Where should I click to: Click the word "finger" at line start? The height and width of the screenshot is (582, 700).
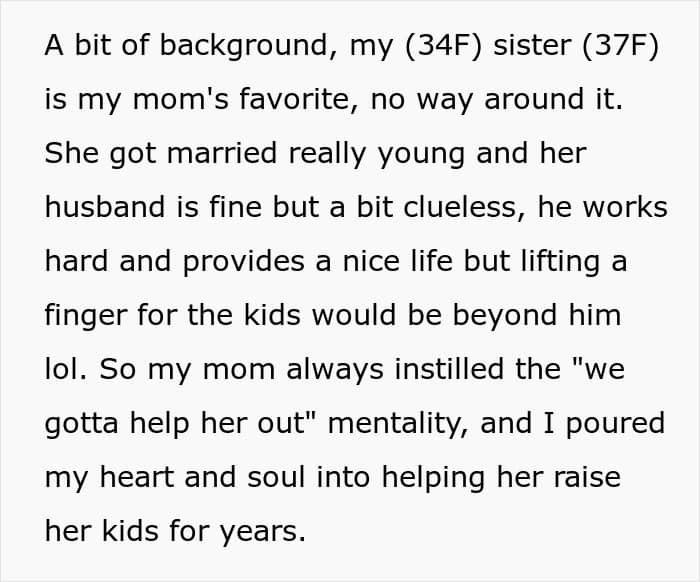86,316
